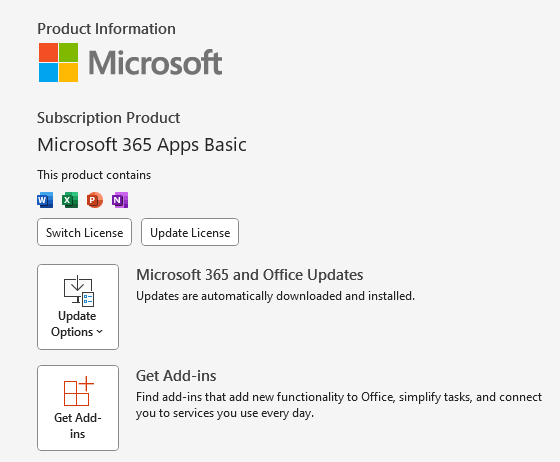Click 'Updates are automatically downloaded and installed' text

click(275, 296)
